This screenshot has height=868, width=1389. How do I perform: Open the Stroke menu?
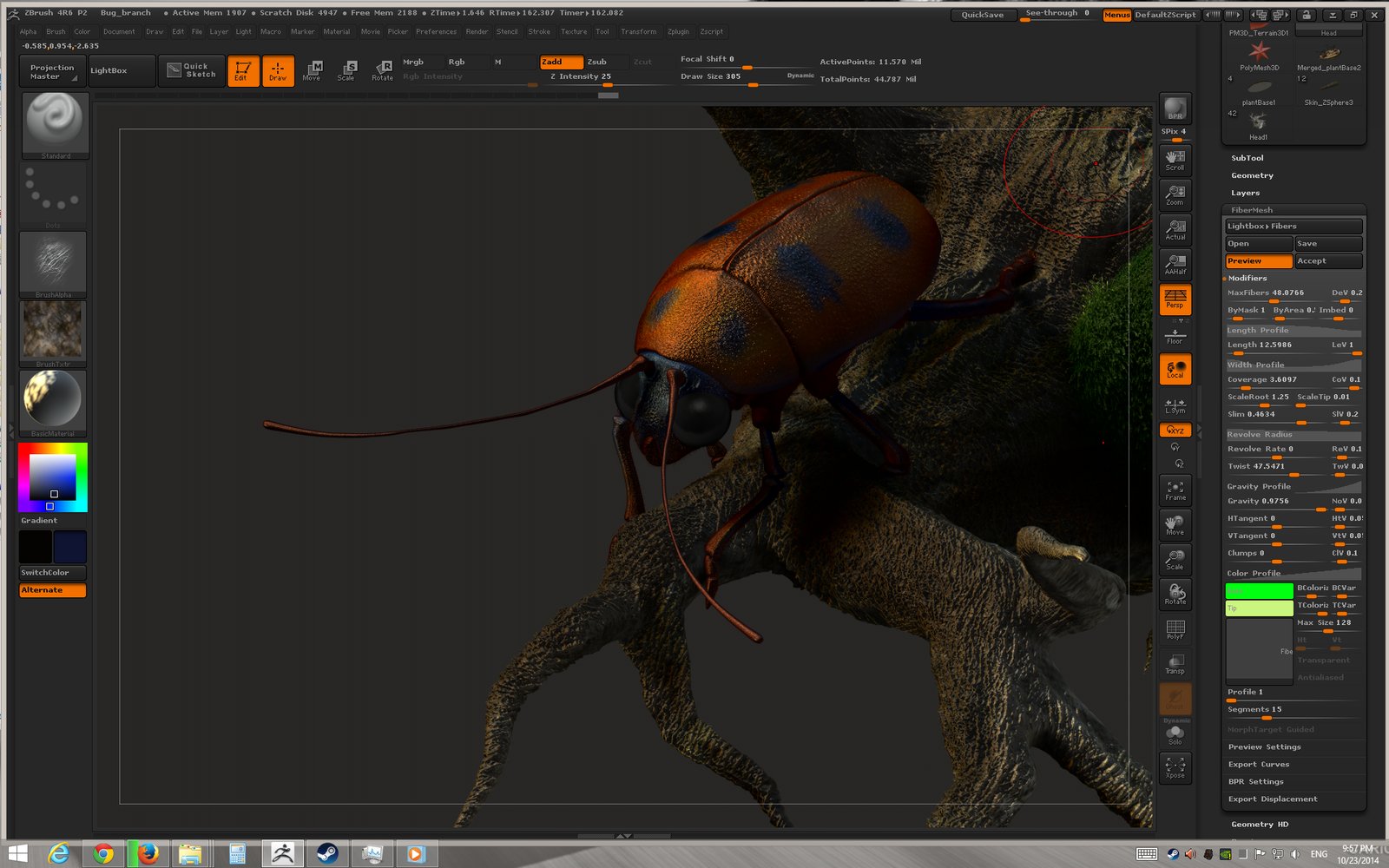click(x=539, y=32)
